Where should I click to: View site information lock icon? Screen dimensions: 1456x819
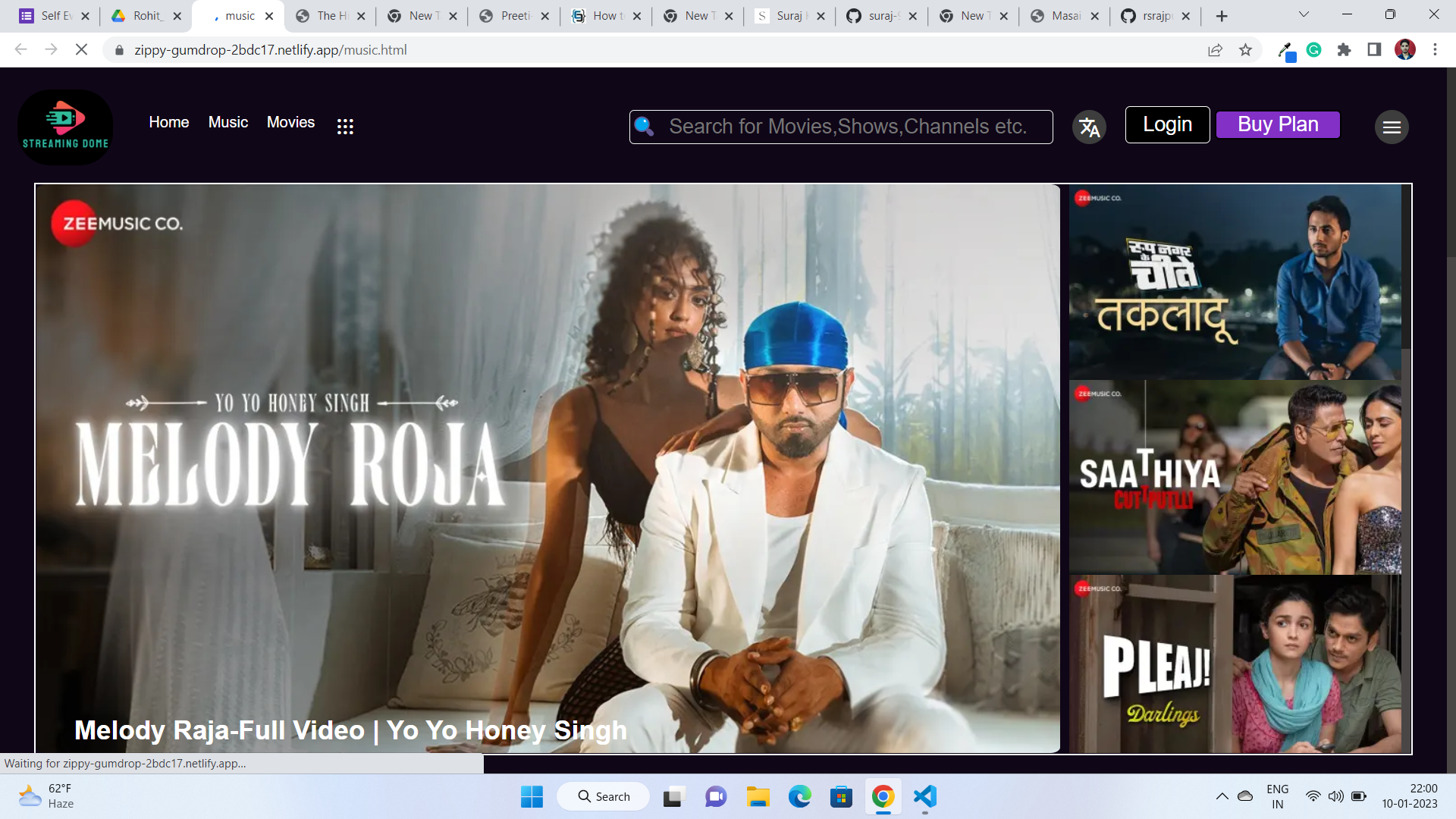119,50
